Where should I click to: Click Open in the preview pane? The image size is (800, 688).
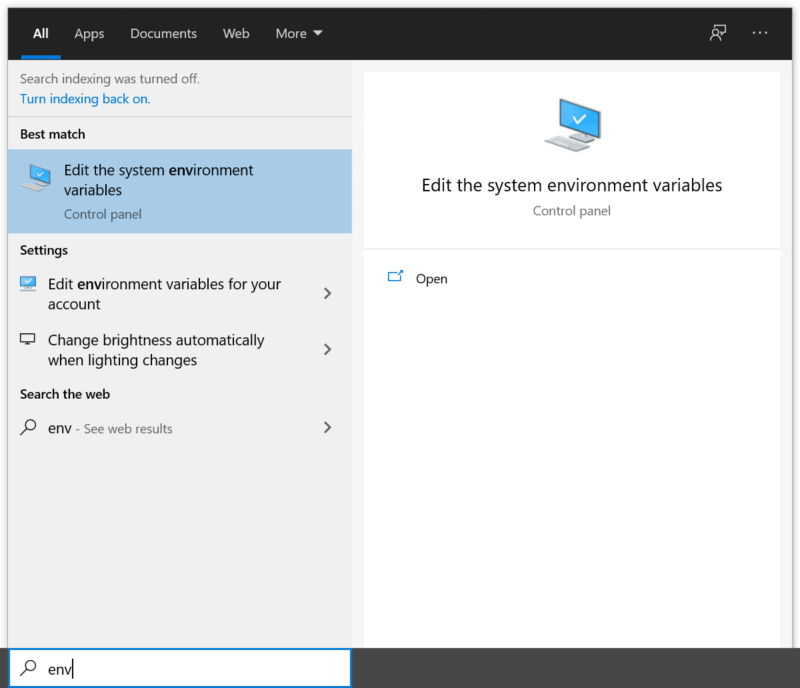coord(431,279)
